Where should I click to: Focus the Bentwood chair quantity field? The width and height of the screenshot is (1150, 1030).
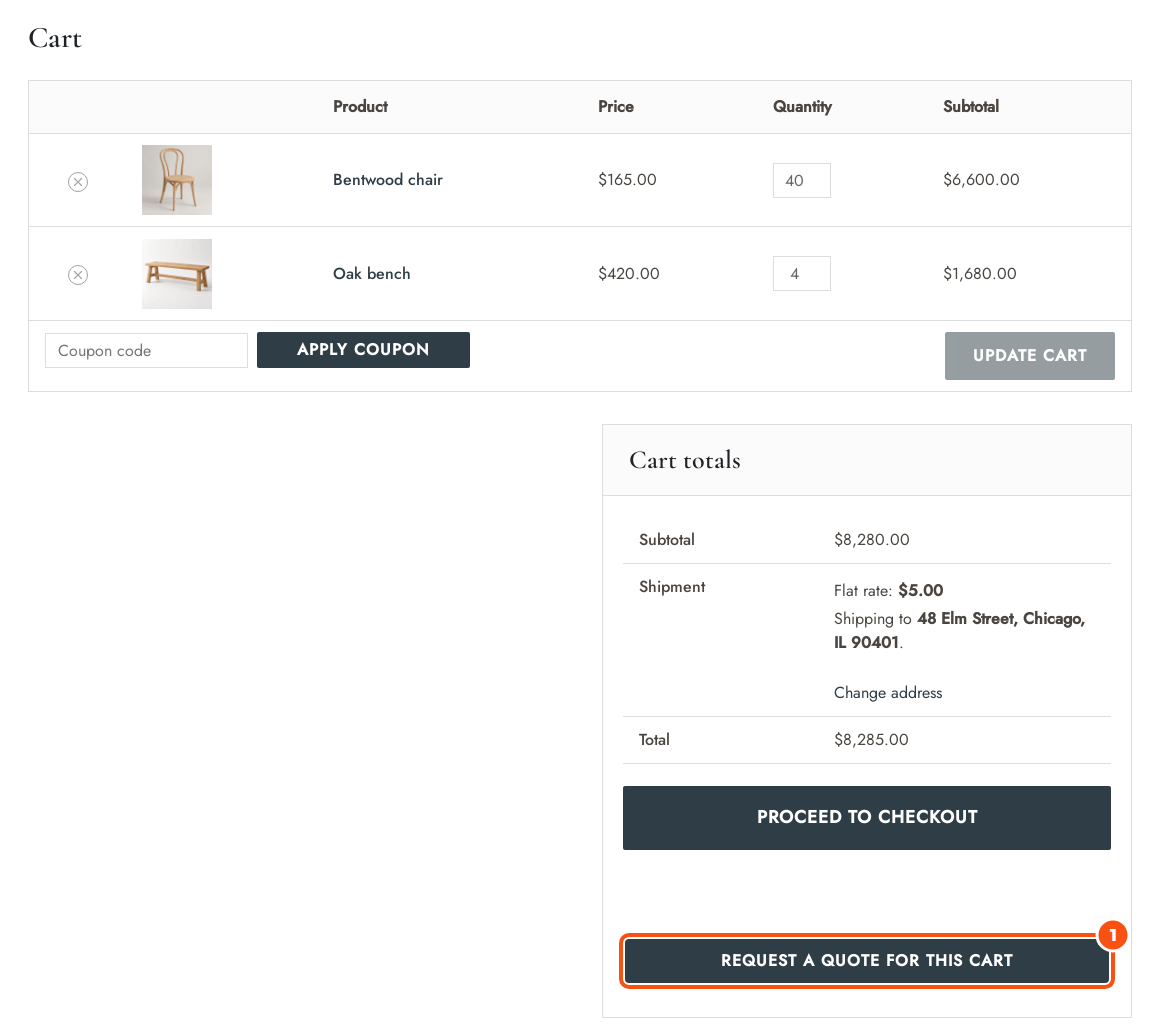802,180
